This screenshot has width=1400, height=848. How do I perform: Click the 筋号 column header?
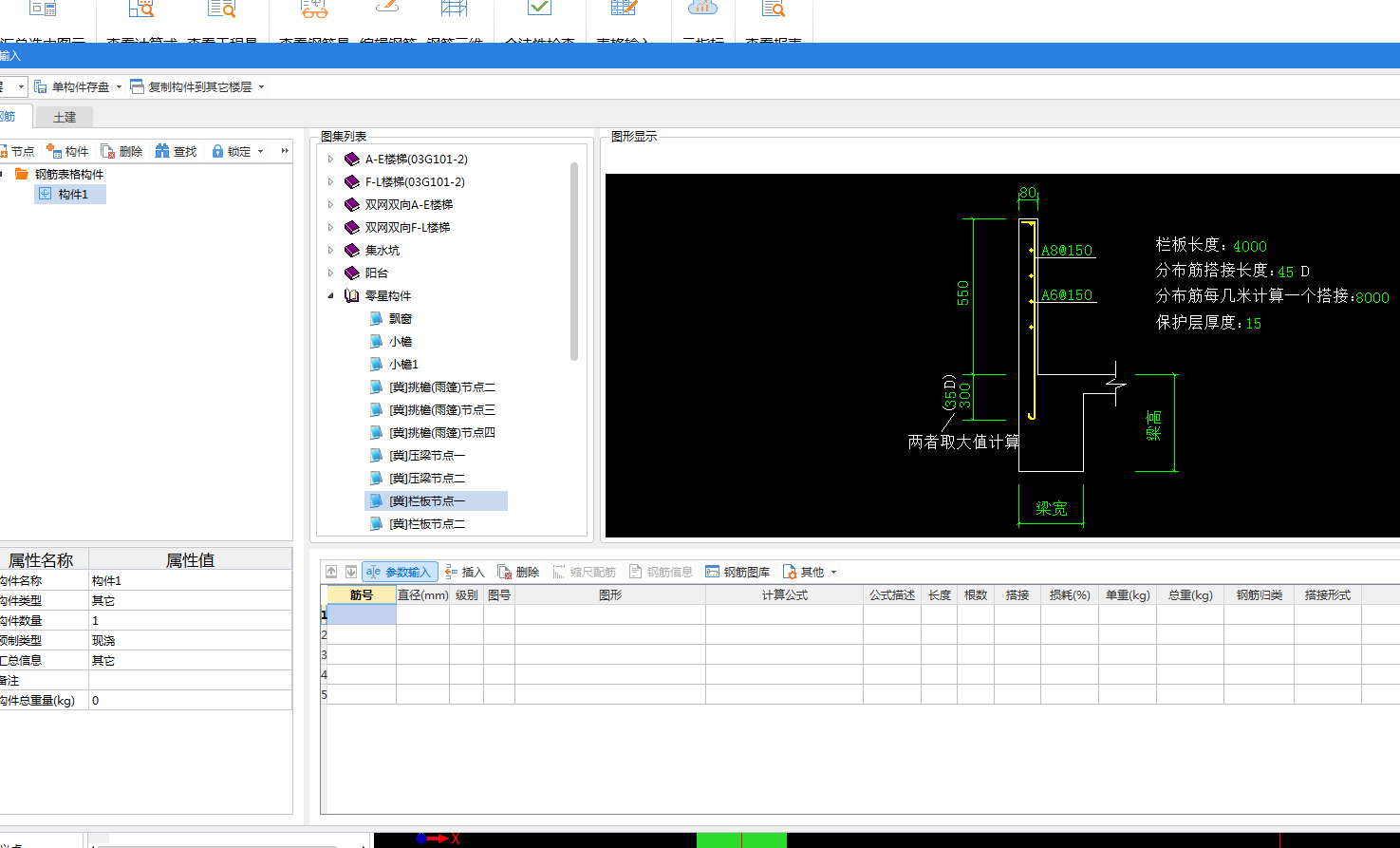click(x=362, y=594)
